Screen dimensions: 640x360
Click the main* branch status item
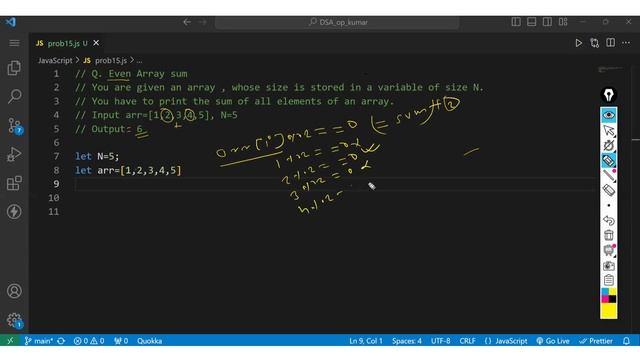click(38, 341)
